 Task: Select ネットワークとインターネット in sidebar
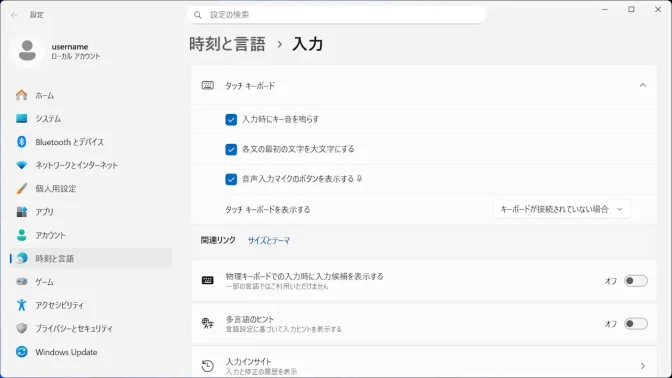pos(91,165)
